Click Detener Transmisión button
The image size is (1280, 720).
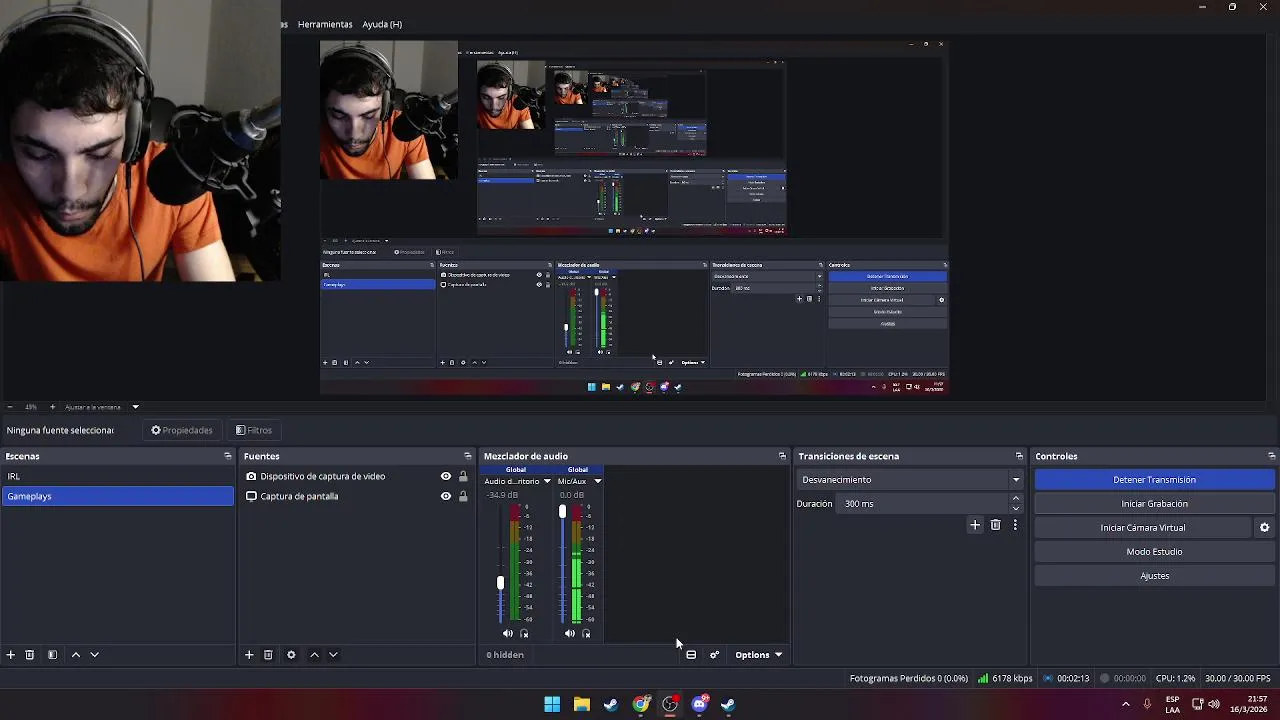coord(1154,480)
